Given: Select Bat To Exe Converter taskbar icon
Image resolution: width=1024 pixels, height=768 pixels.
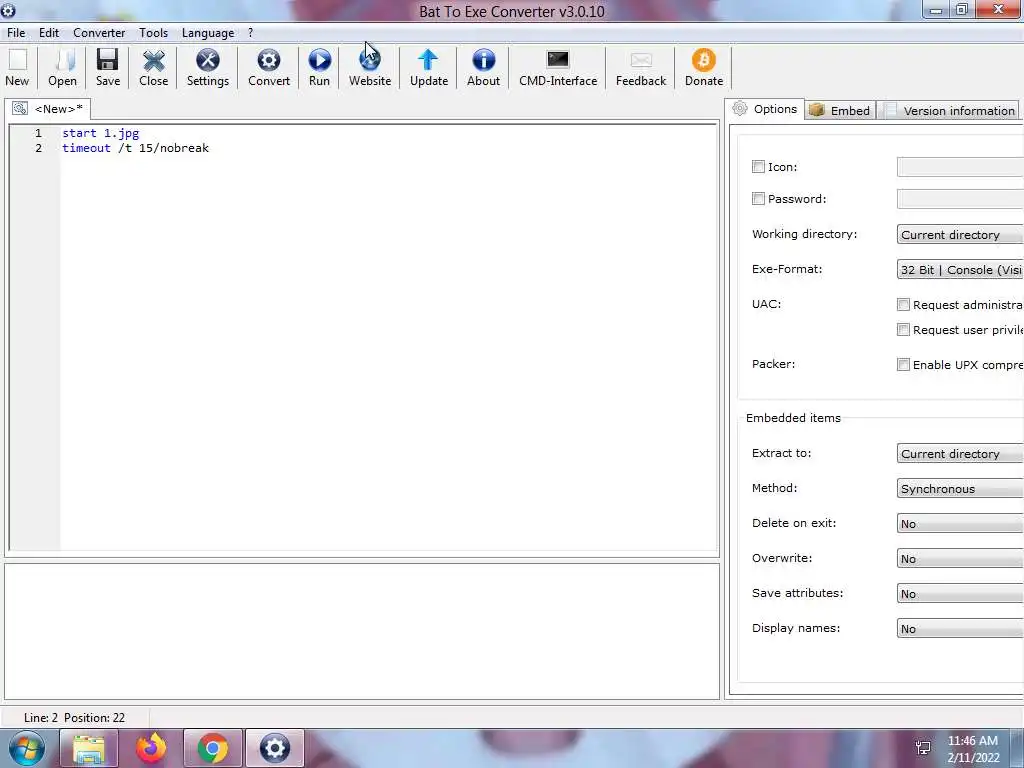Looking at the screenshot, I should (274, 748).
